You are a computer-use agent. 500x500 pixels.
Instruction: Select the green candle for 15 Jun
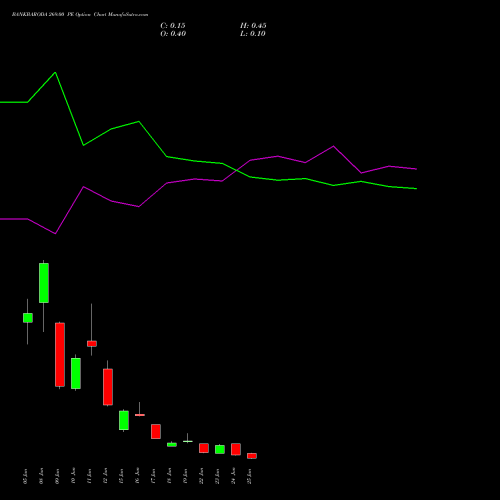(124, 420)
